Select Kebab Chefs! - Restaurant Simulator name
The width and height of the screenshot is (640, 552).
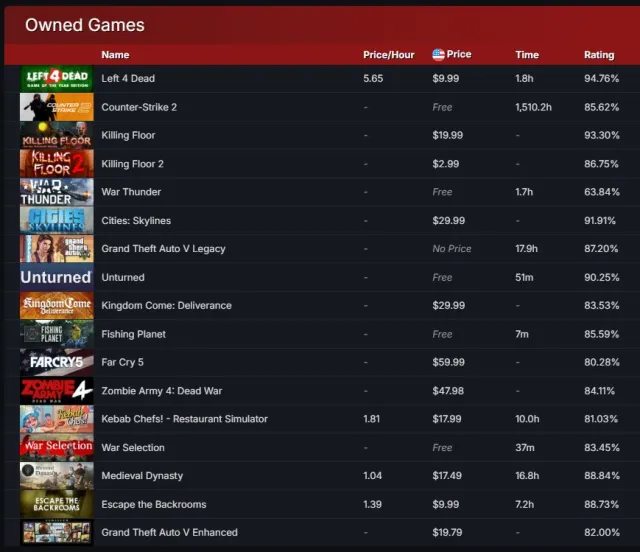coord(184,419)
